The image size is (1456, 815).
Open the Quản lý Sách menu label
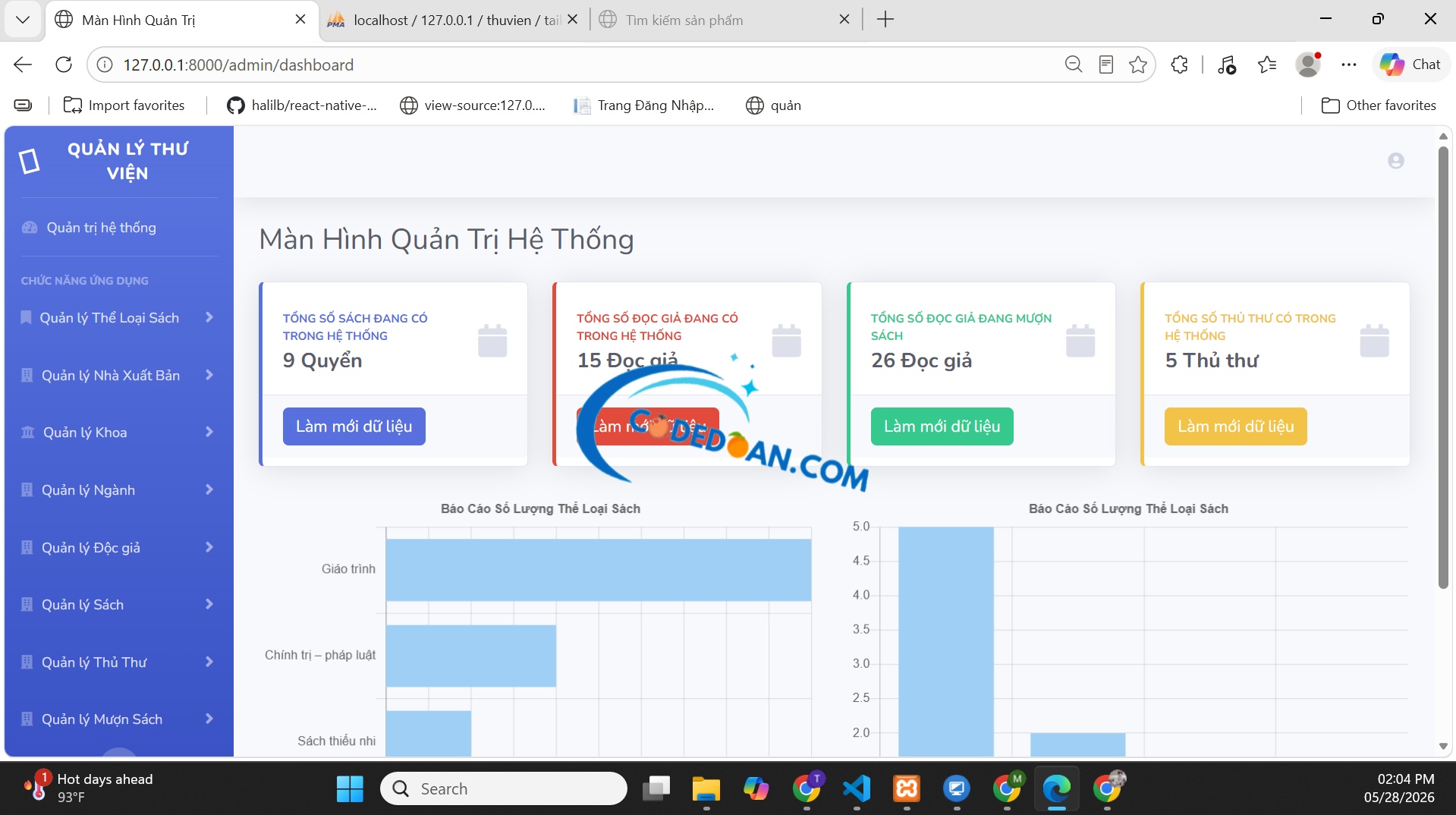83,605
